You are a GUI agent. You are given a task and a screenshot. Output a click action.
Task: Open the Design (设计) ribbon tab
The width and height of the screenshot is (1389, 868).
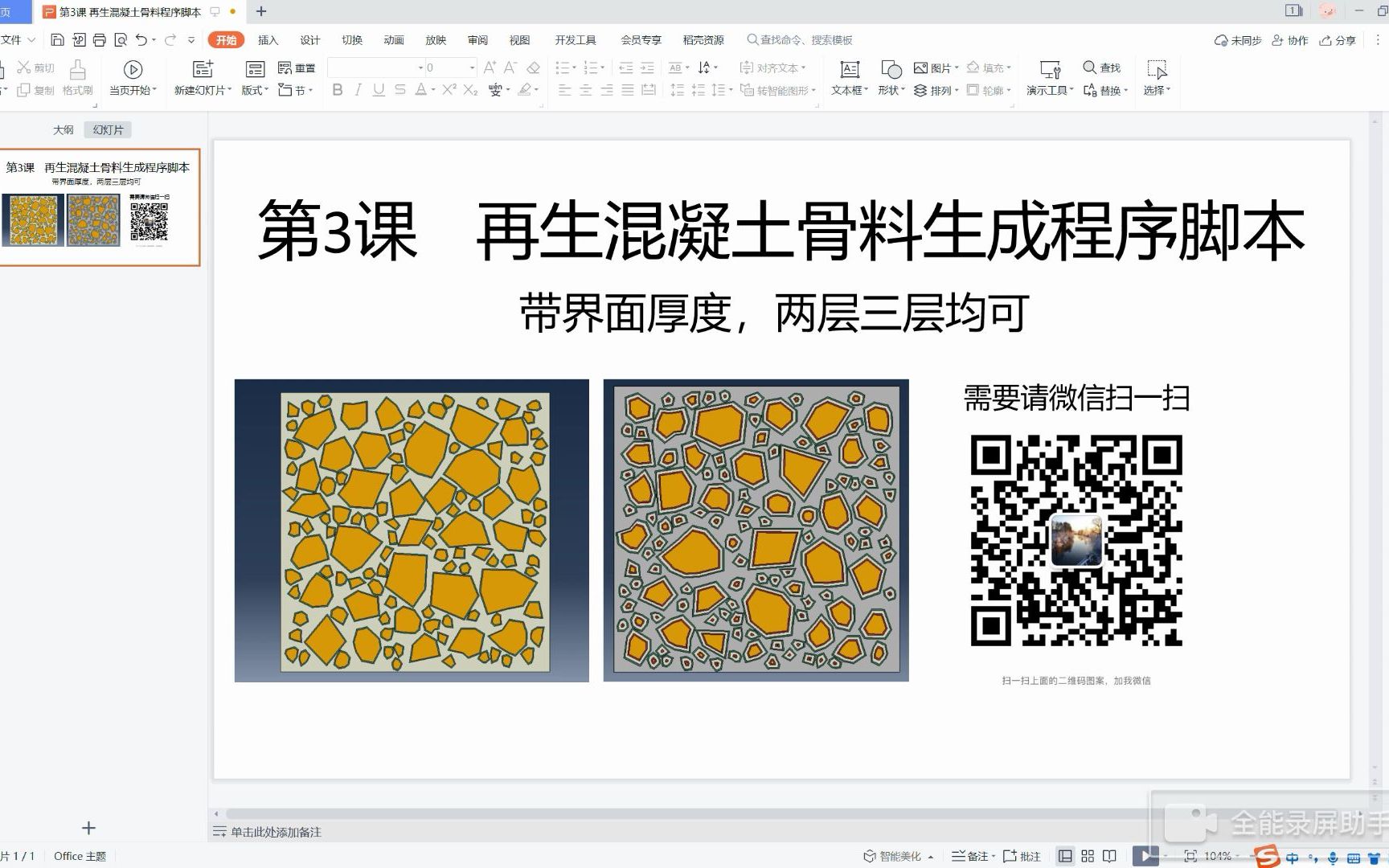pyautogui.click(x=309, y=40)
